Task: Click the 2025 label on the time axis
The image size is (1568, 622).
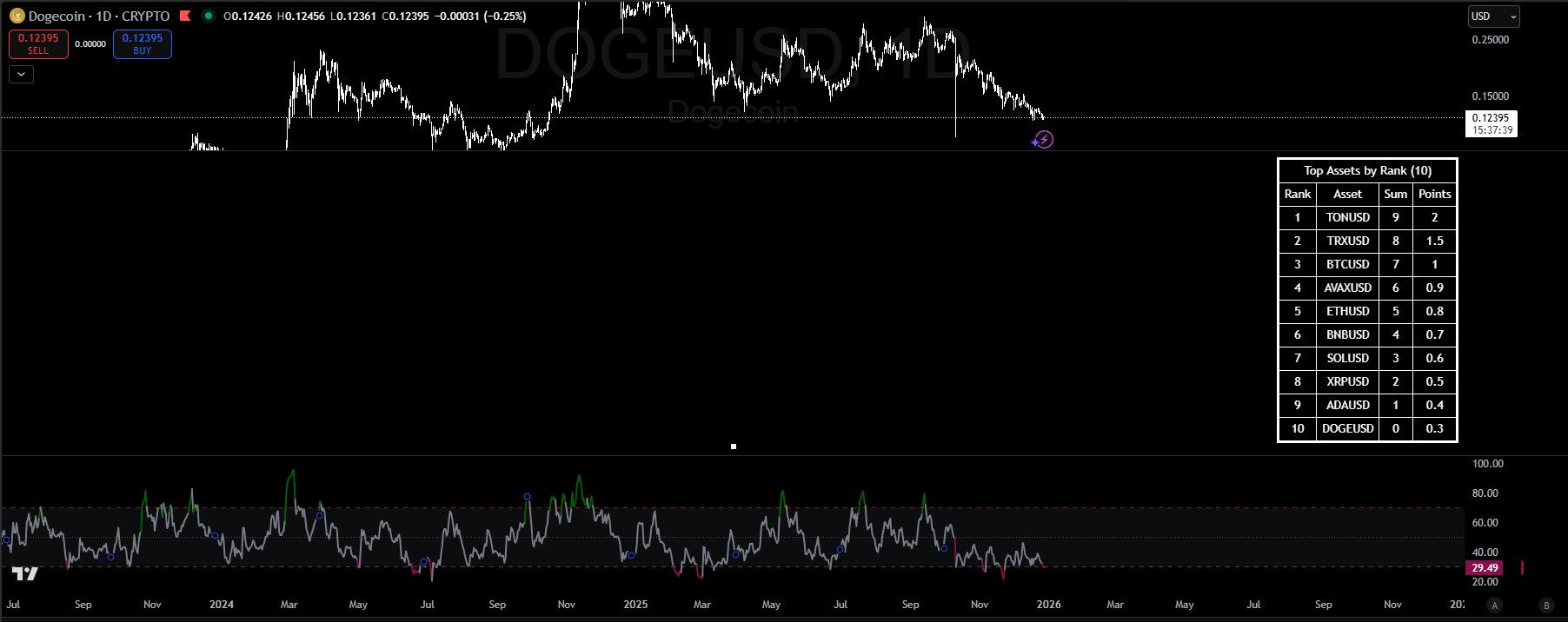Action: point(635,605)
